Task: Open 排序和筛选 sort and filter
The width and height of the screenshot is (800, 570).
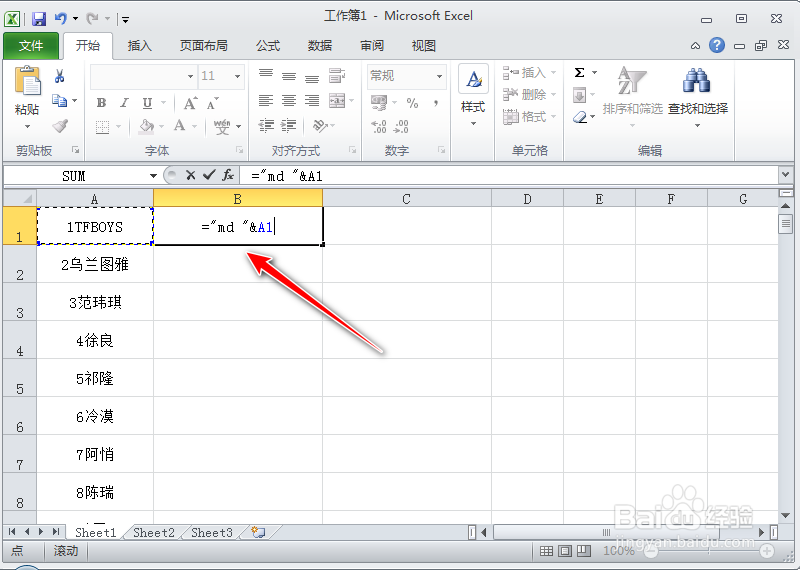Action: 632,96
